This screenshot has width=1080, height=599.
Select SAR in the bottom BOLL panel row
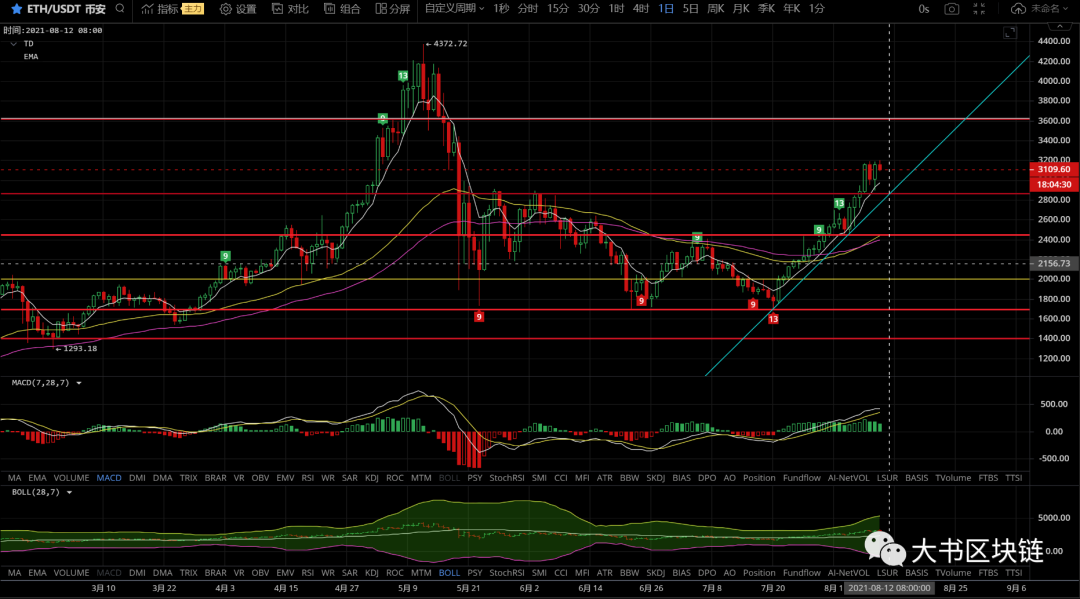(350, 573)
